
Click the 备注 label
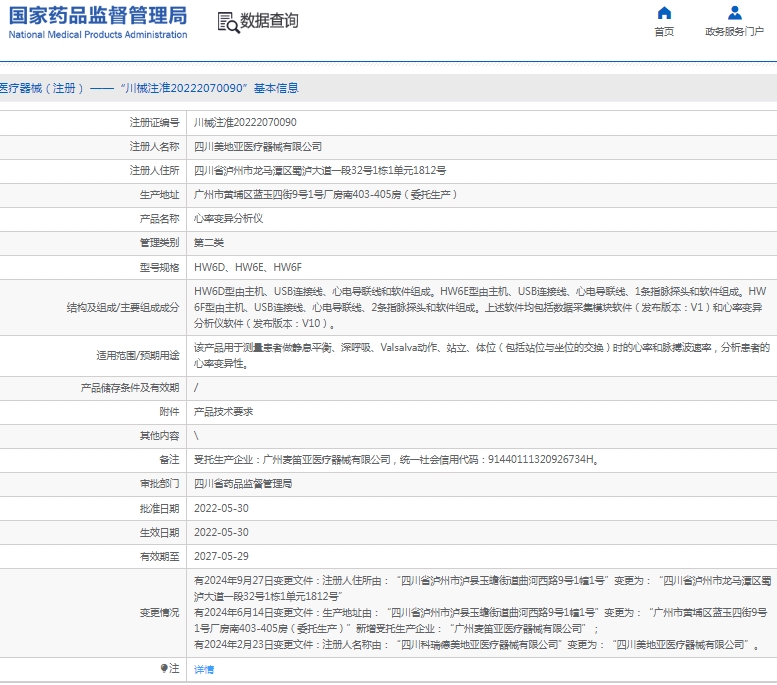(169, 459)
